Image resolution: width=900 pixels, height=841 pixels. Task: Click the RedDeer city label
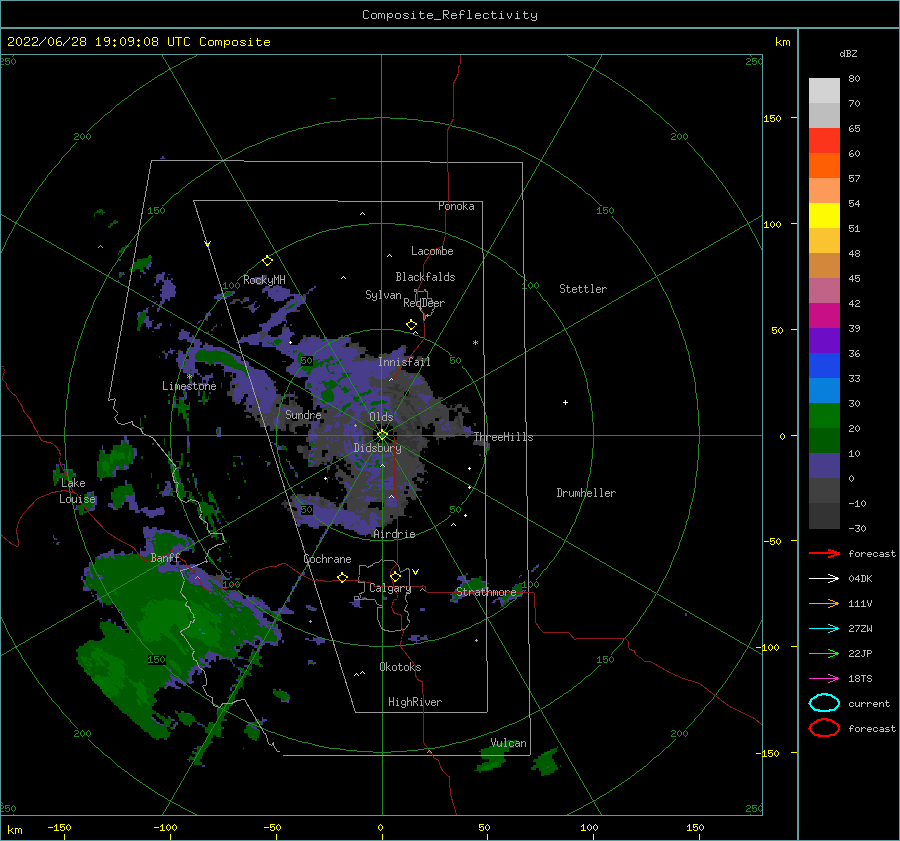point(424,303)
